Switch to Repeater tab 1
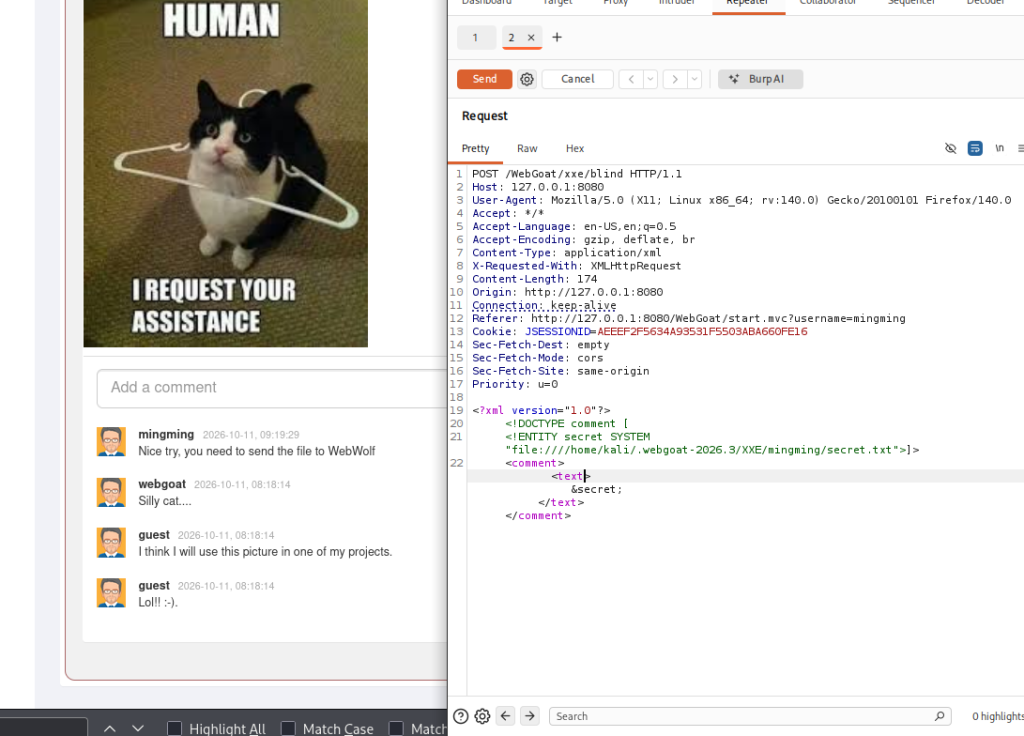 point(475,37)
